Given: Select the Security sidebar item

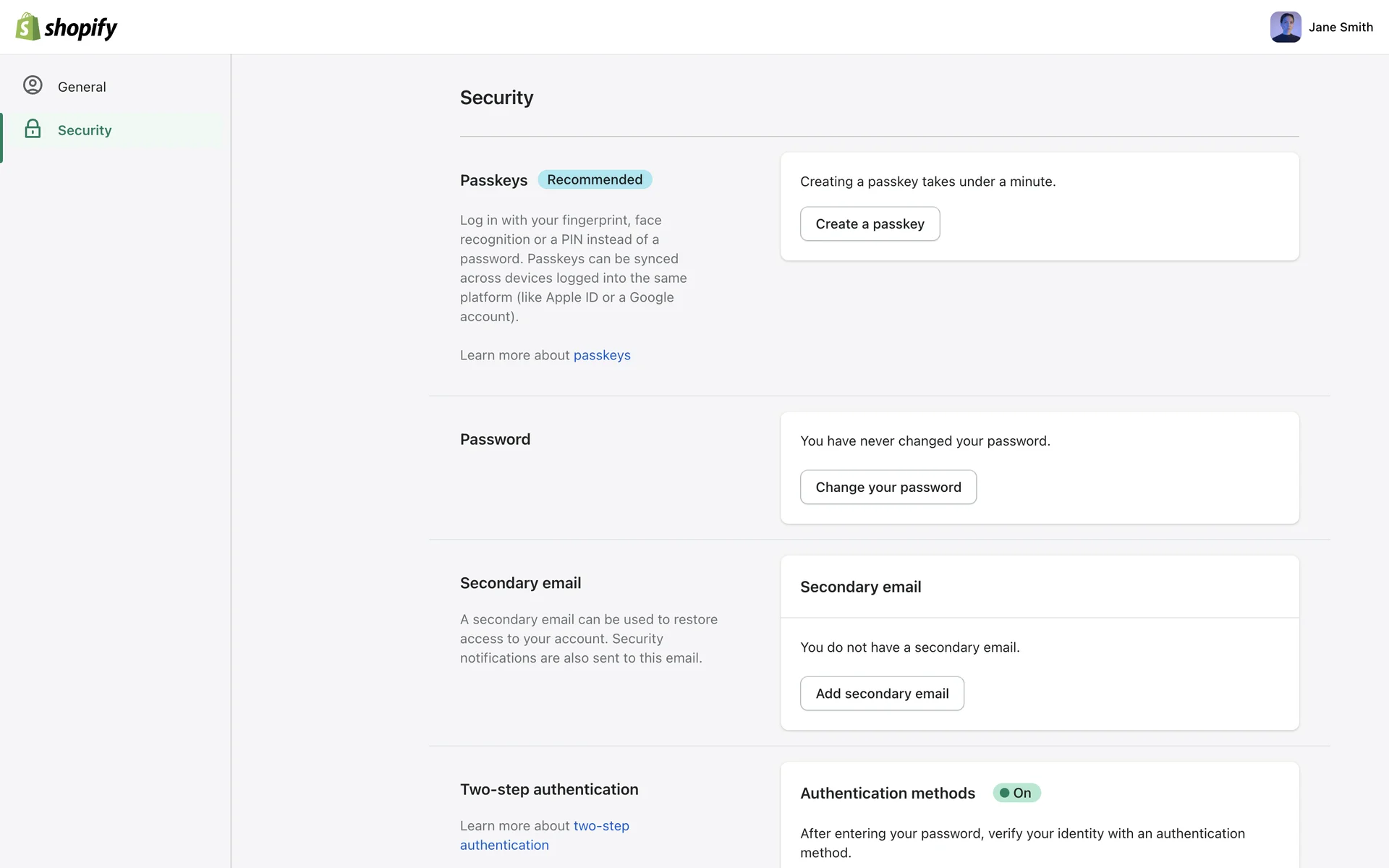Looking at the screenshot, I should click(85, 130).
